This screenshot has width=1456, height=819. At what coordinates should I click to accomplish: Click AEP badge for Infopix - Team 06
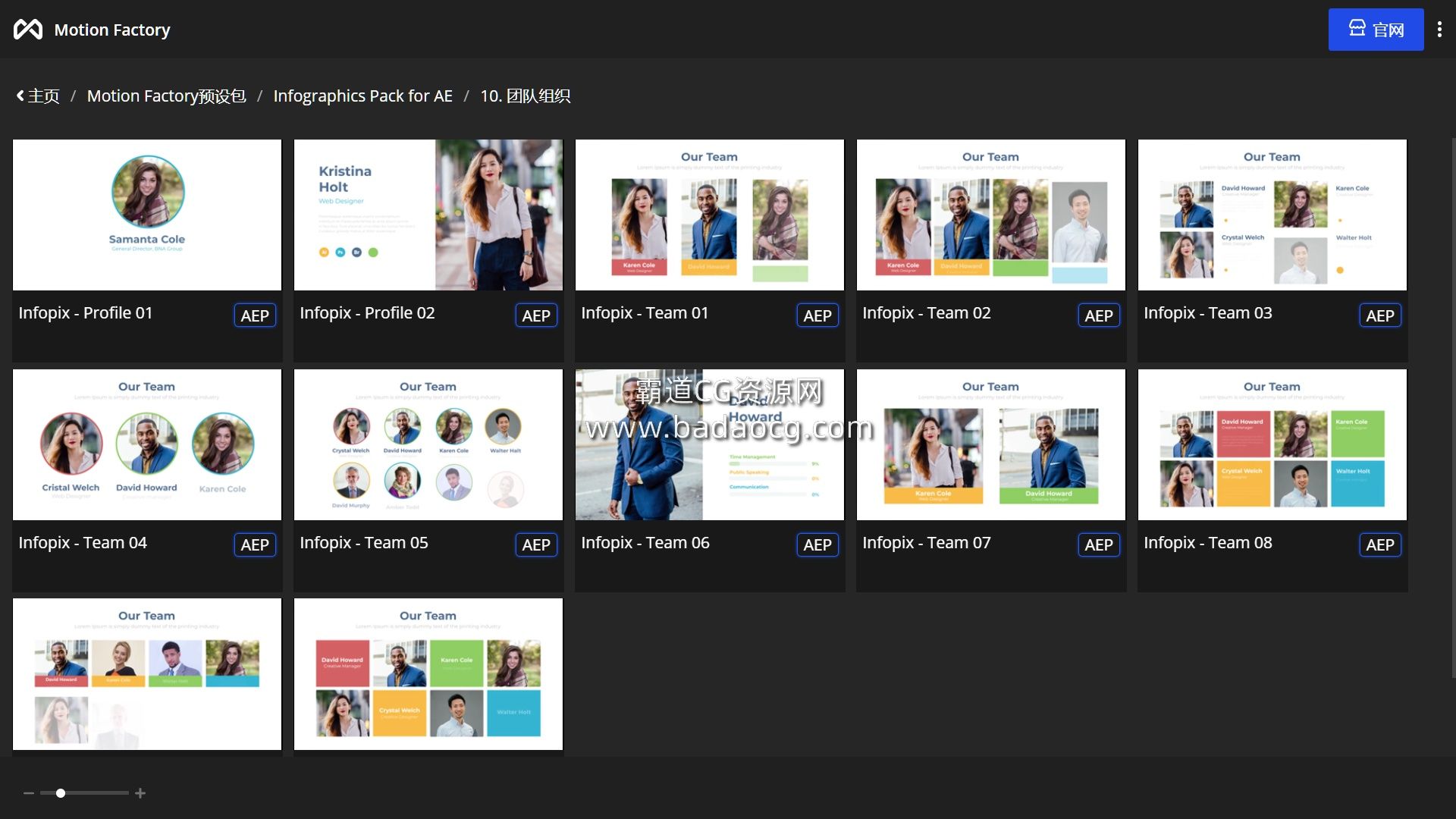coord(817,544)
